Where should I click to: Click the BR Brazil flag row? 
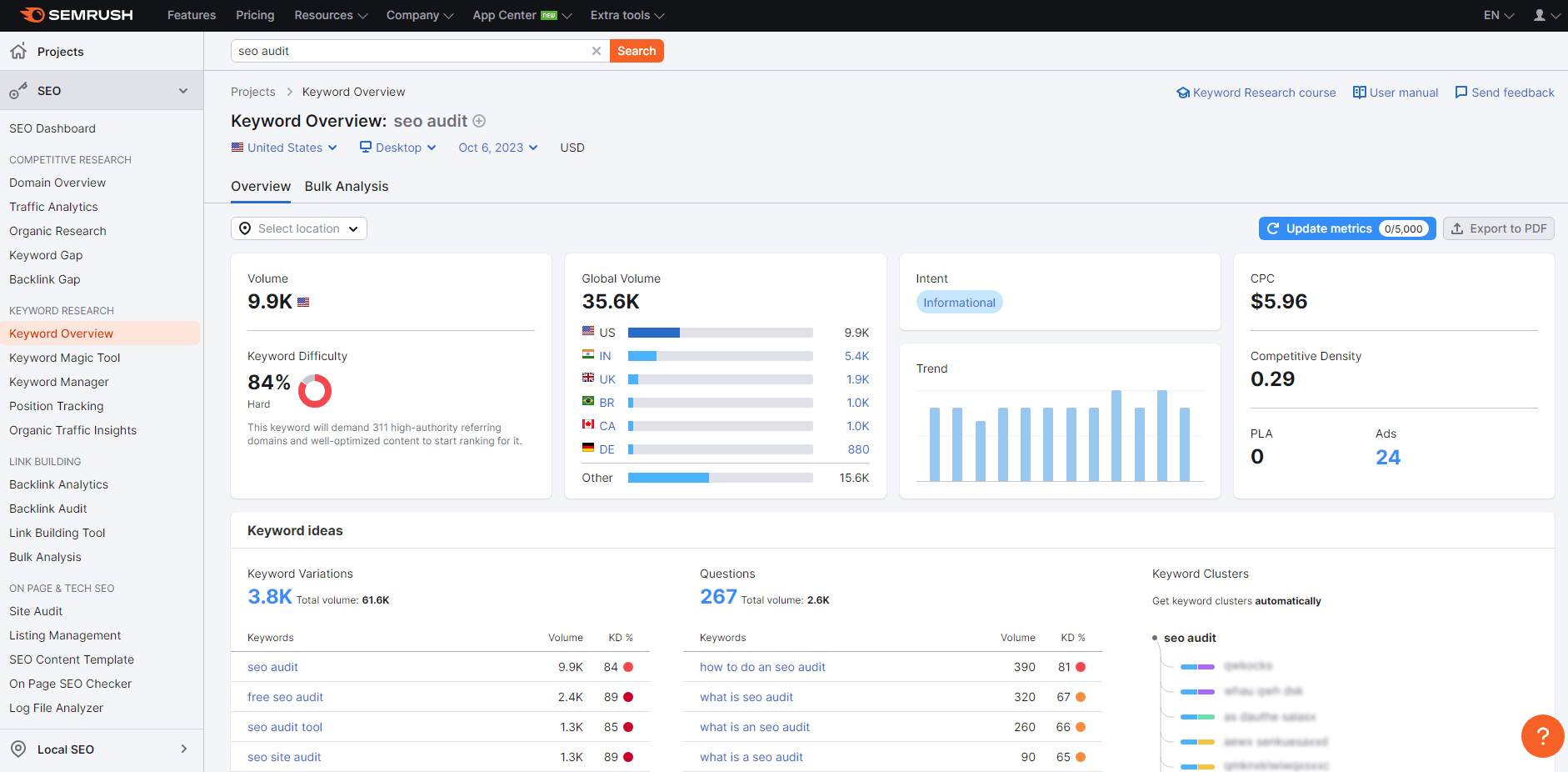tap(726, 403)
